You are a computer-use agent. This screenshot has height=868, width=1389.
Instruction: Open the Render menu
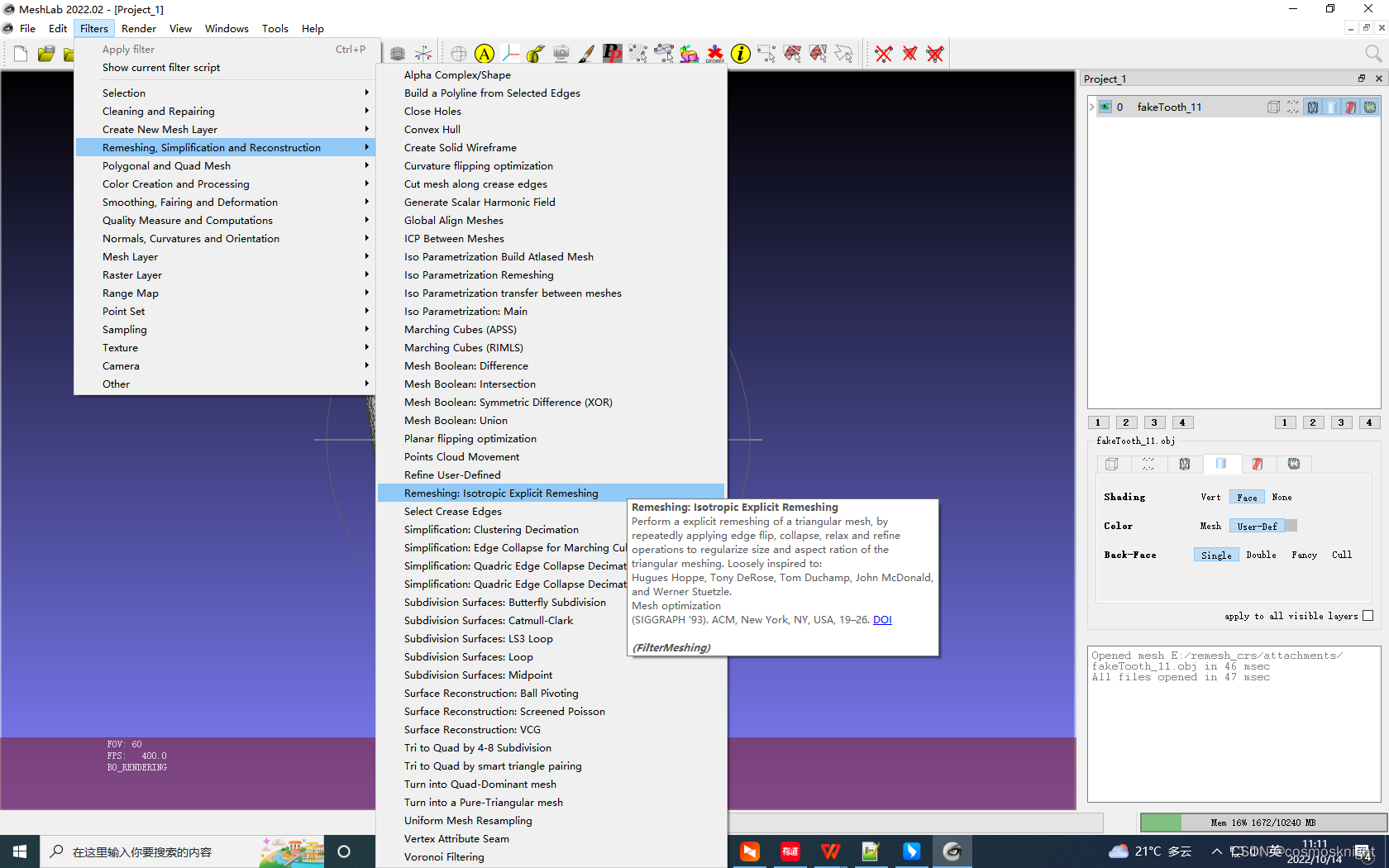tap(139, 28)
